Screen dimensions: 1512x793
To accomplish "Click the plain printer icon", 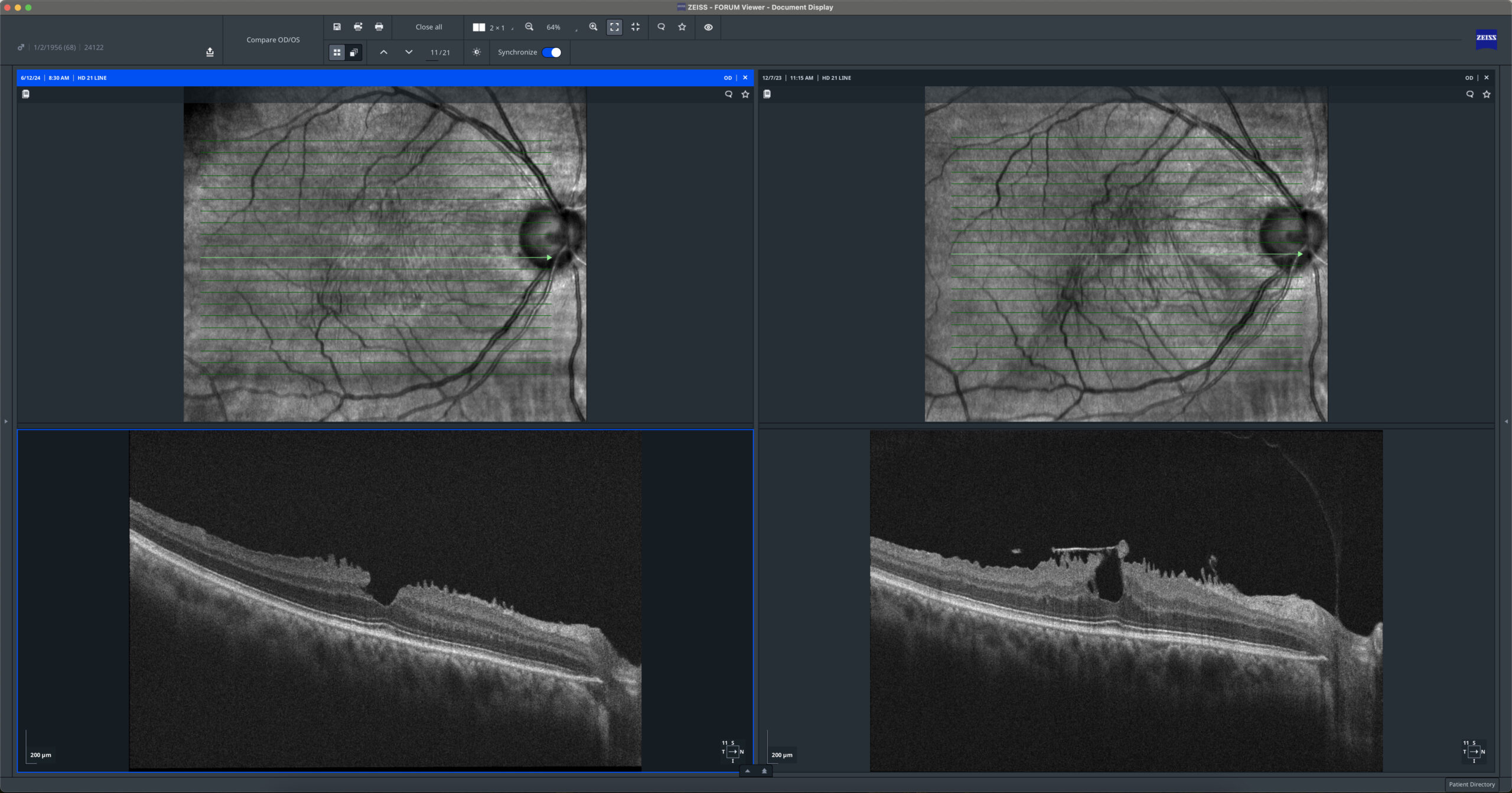I will 379,27.
